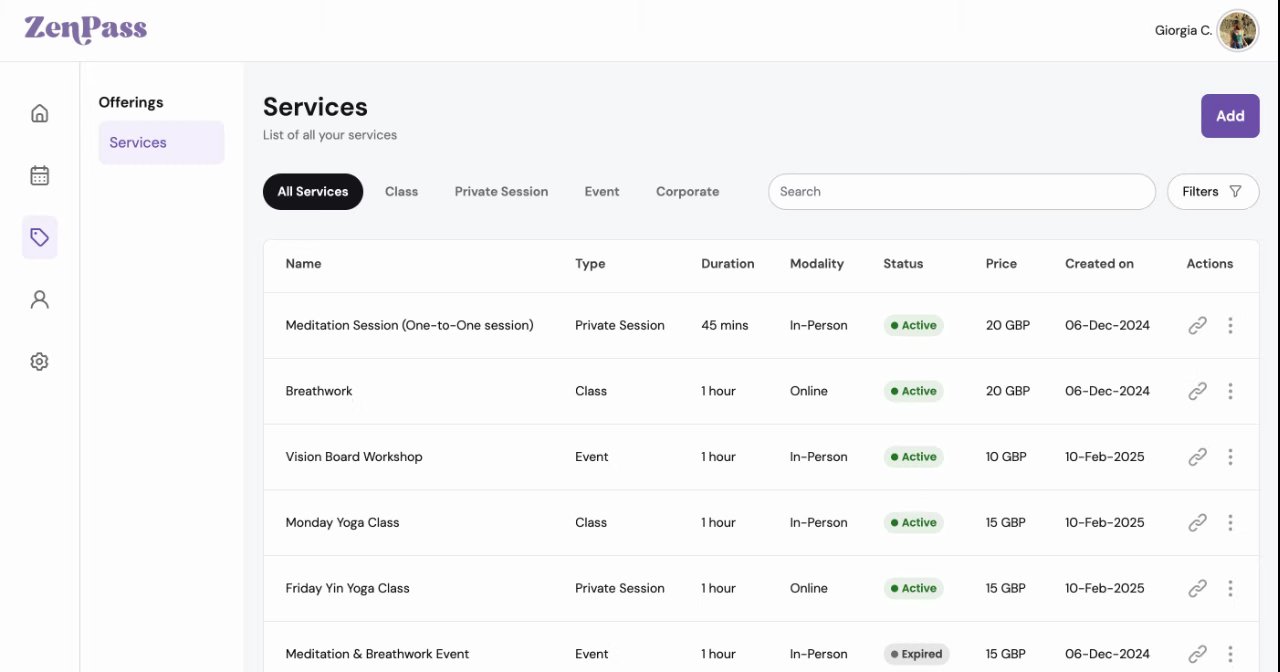The image size is (1280, 672).
Task: Click the Add service button
Action: click(1229, 116)
